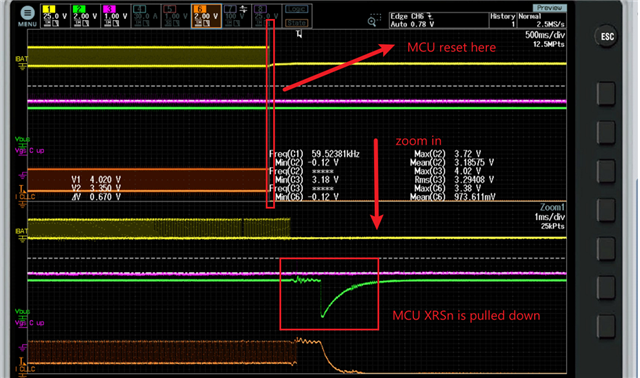Select the Logic input button
Image resolution: width=640 pixels, height=378 pixels.
tap(297, 9)
